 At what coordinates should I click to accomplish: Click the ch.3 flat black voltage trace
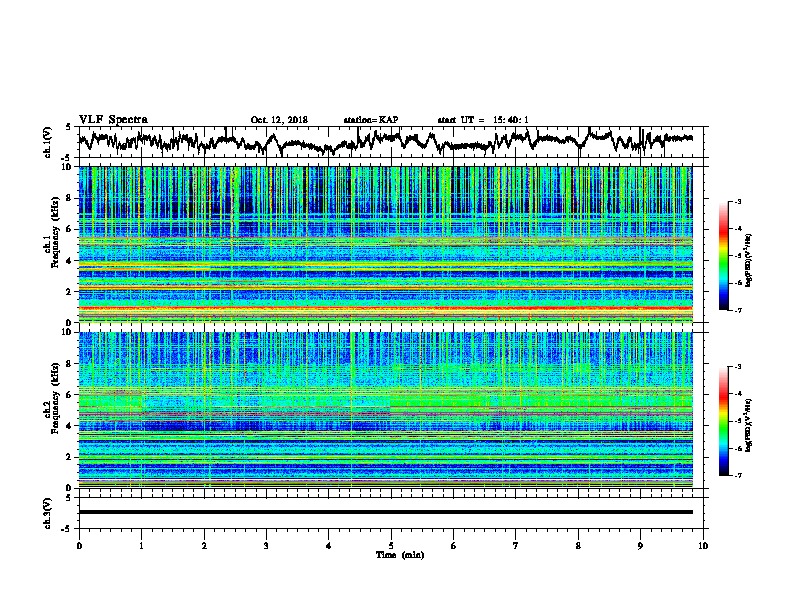coord(385,512)
